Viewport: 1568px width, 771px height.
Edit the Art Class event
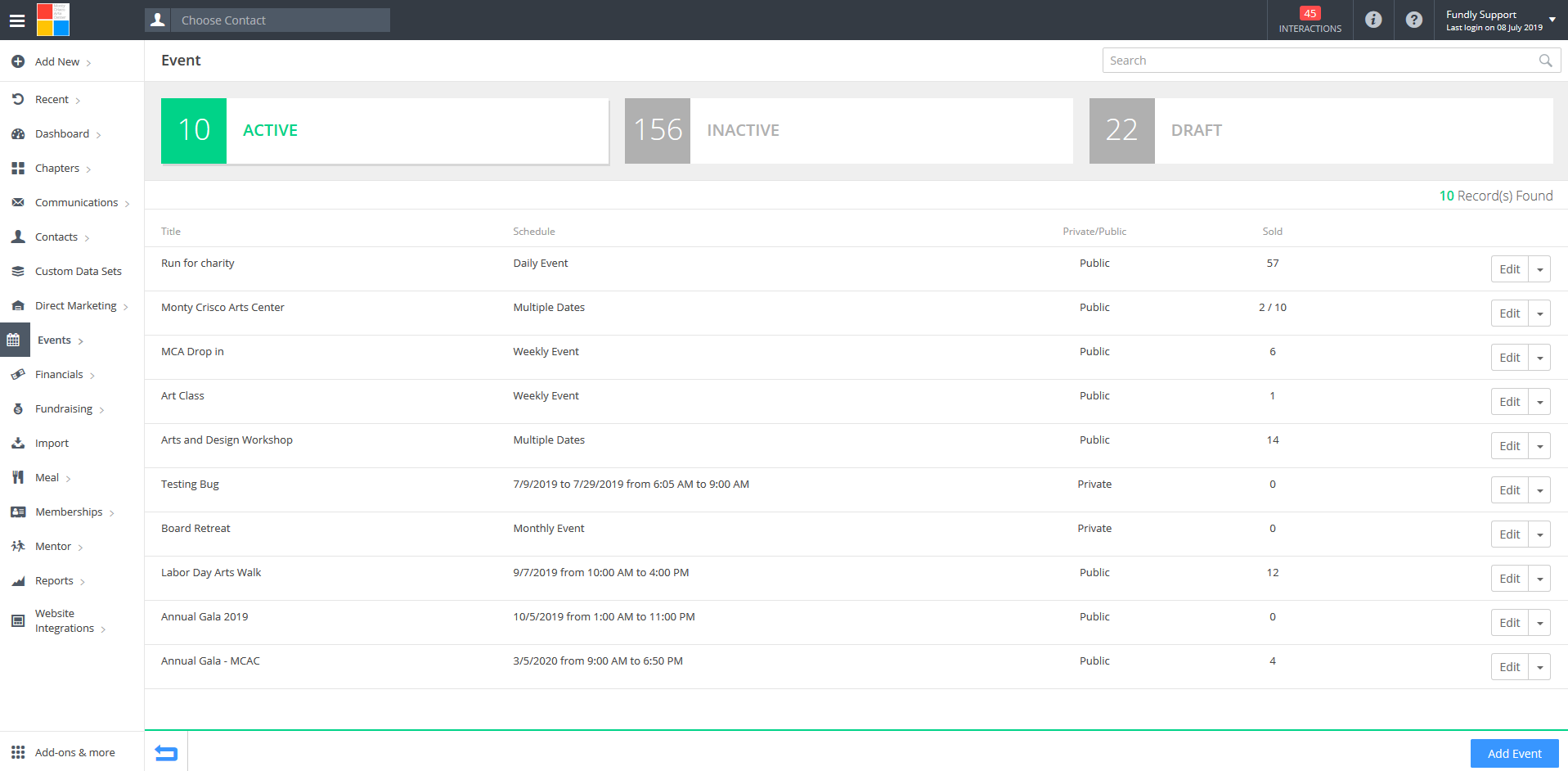tap(1509, 402)
